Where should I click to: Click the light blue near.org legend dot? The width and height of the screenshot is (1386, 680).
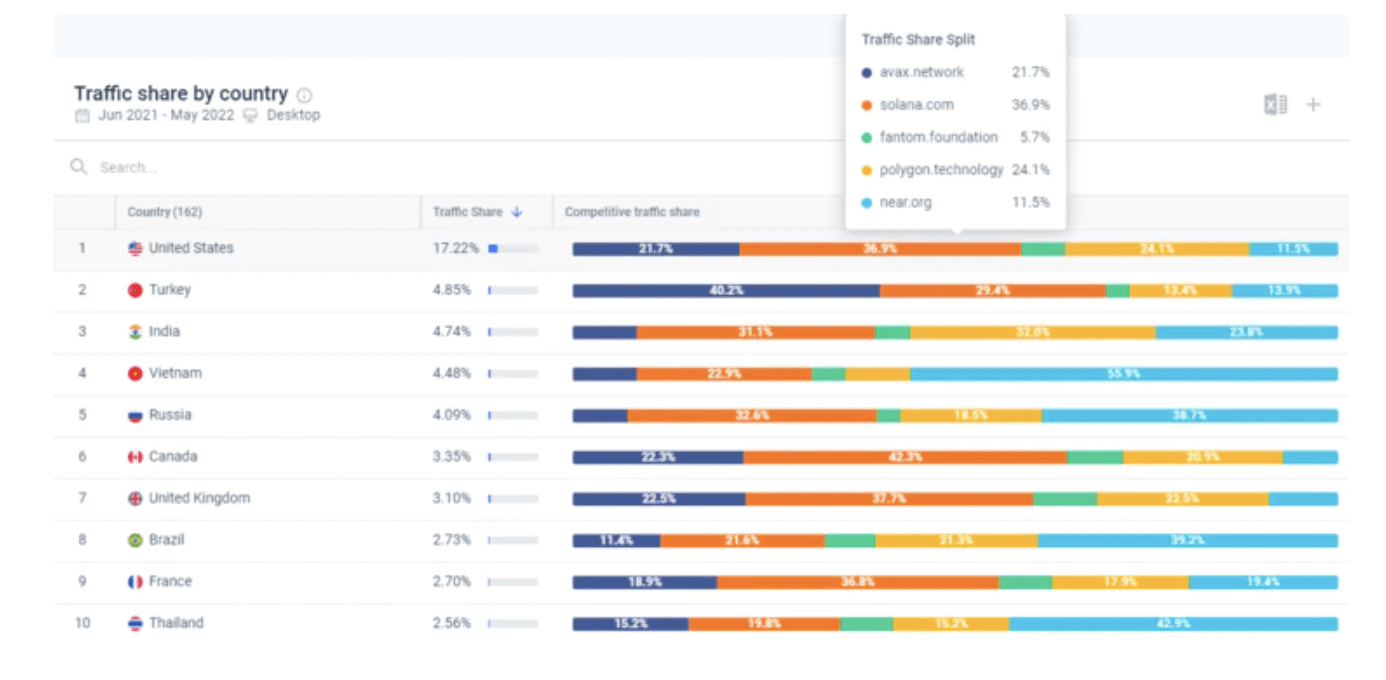point(867,203)
